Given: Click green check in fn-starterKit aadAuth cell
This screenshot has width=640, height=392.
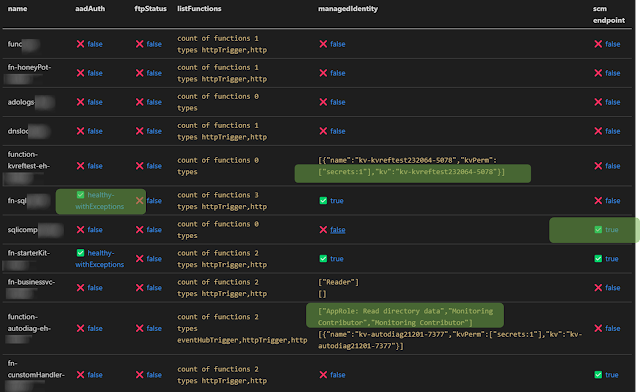Looking at the screenshot, I should tap(80, 253).
